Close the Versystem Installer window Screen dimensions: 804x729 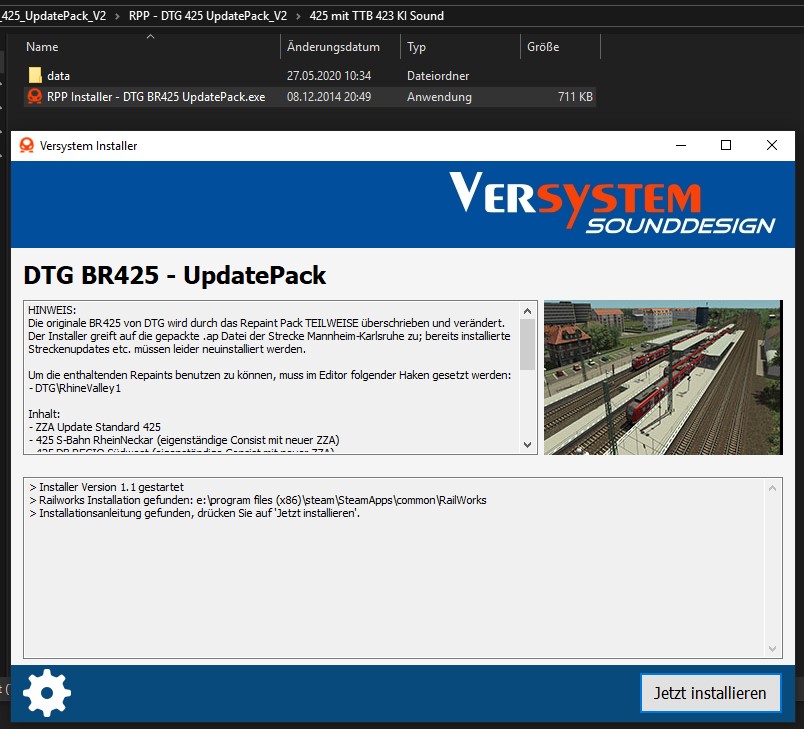pos(772,146)
